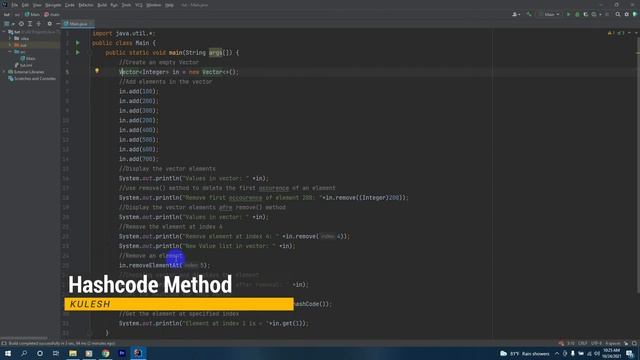
Task: Expand the out folder node
Action: click(10, 45)
